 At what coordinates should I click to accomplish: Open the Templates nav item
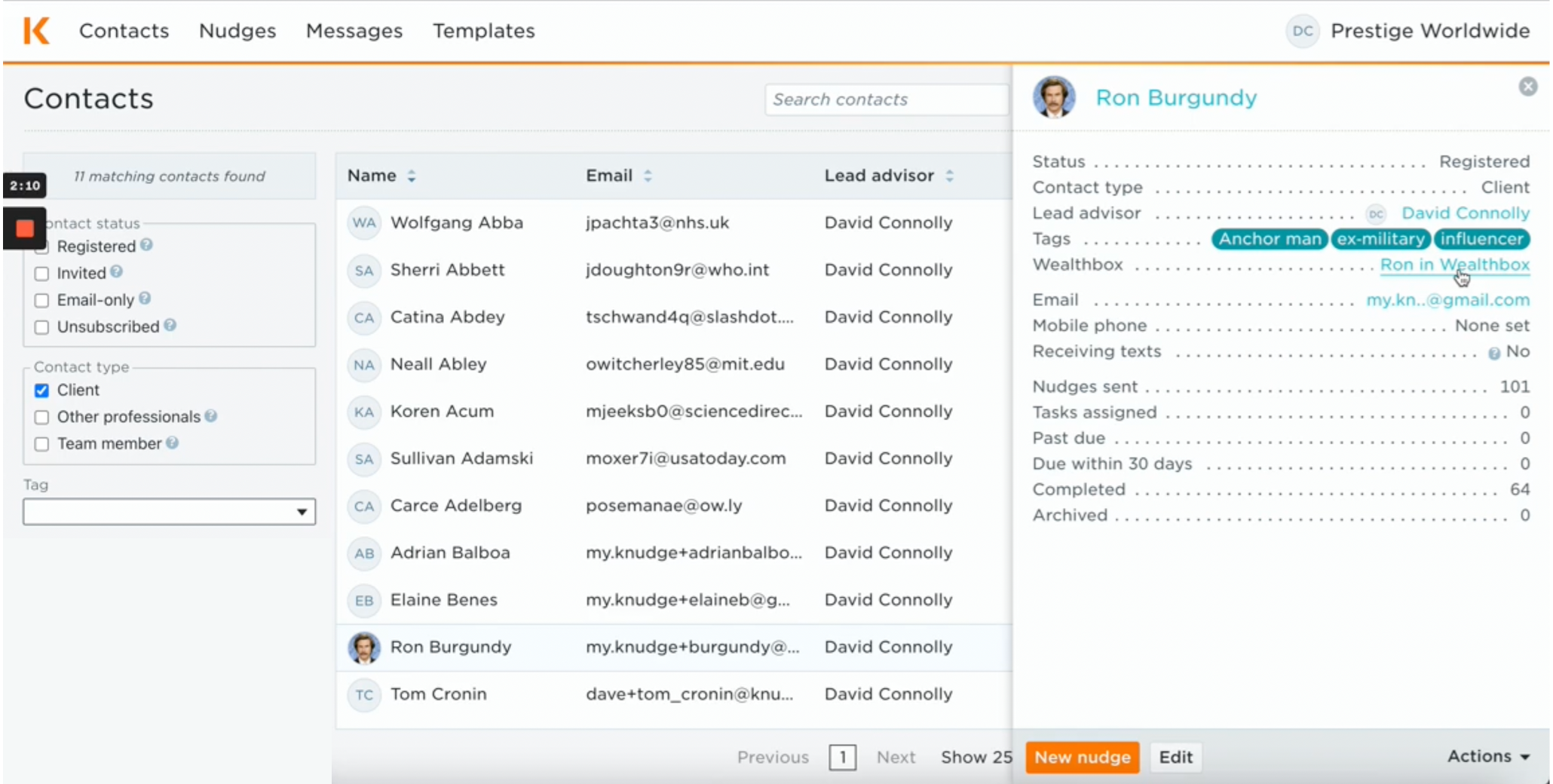(484, 31)
